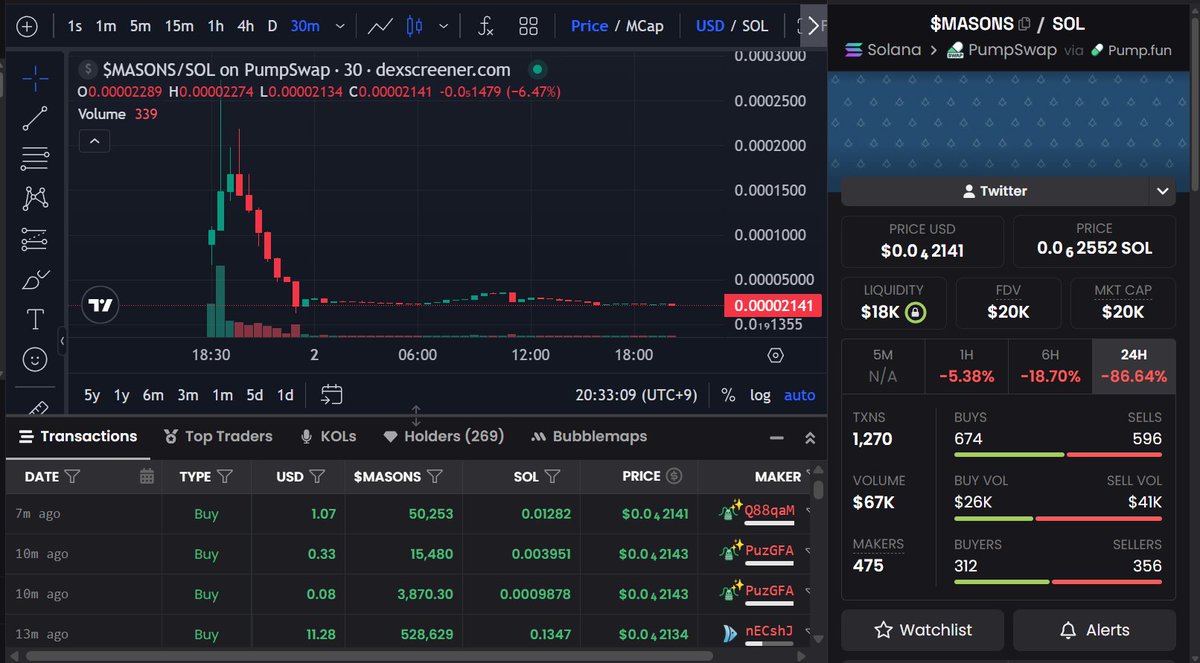Screen dimensions: 1200x663
Task: Toggle log scale on chart
Action: [x=760, y=395]
